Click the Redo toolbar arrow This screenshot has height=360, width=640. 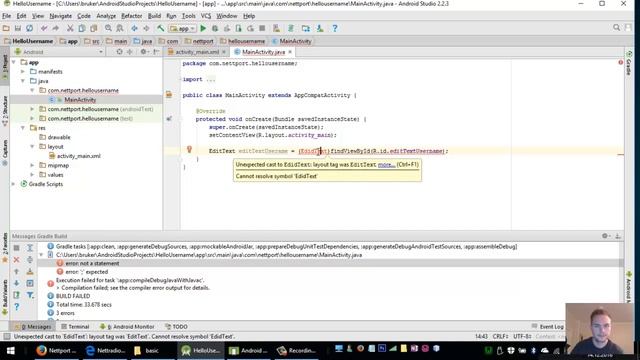(56, 28)
